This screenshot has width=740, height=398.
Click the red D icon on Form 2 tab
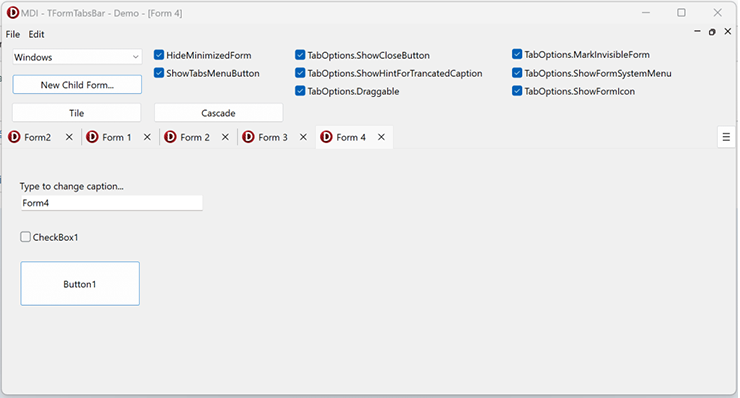click(x=170, y=137)
